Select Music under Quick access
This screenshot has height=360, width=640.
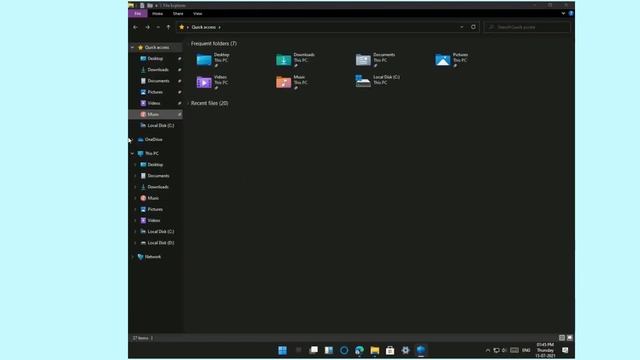click(156, 114)
